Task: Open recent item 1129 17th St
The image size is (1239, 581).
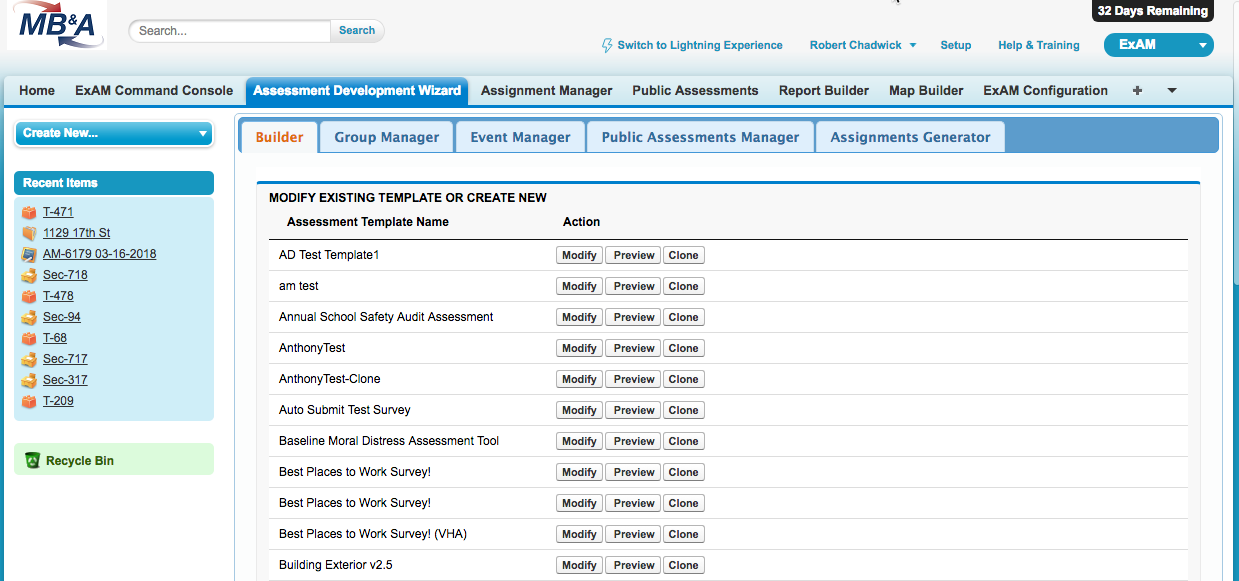Action: (x=77, y=233)
